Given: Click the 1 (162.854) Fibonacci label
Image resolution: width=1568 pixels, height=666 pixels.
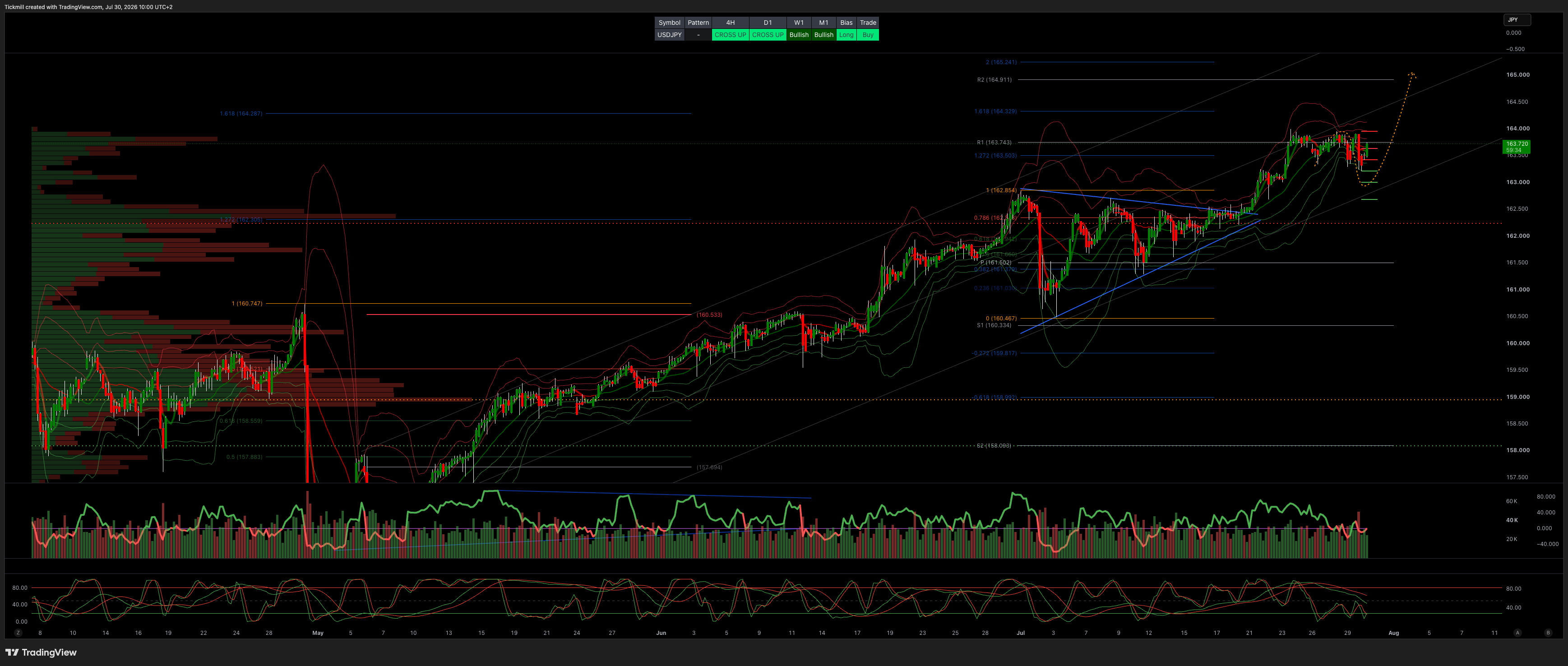Looking at the screenshot, I should pos(1001,190).
